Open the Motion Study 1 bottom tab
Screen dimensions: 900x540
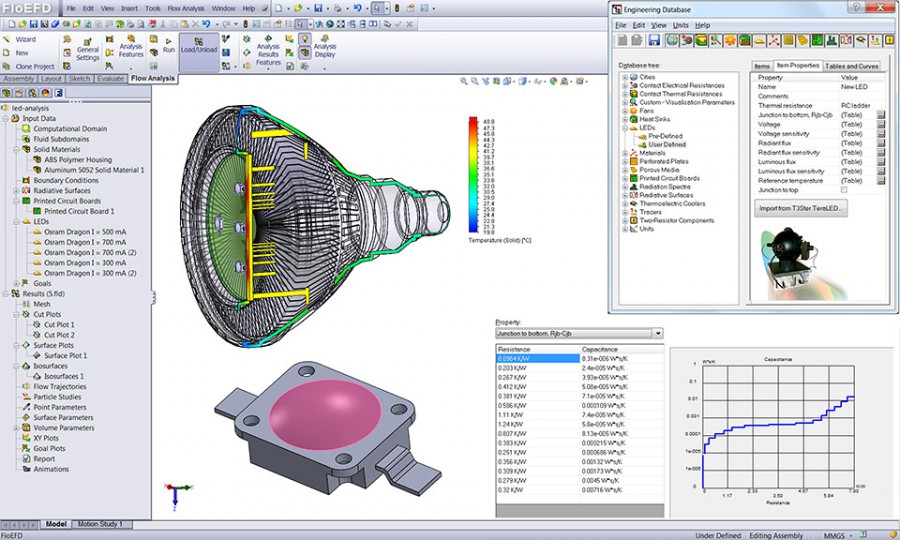[100, 524]
